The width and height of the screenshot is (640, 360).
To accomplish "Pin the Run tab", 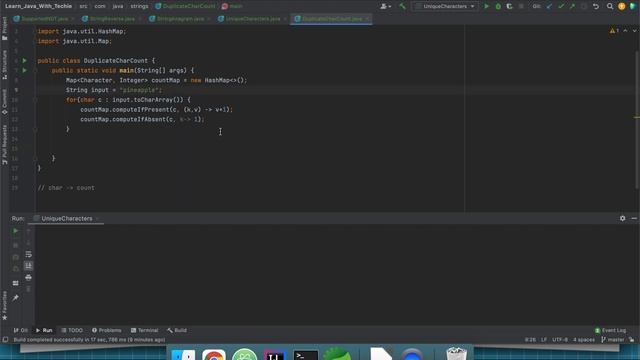I will click(16, 298).
